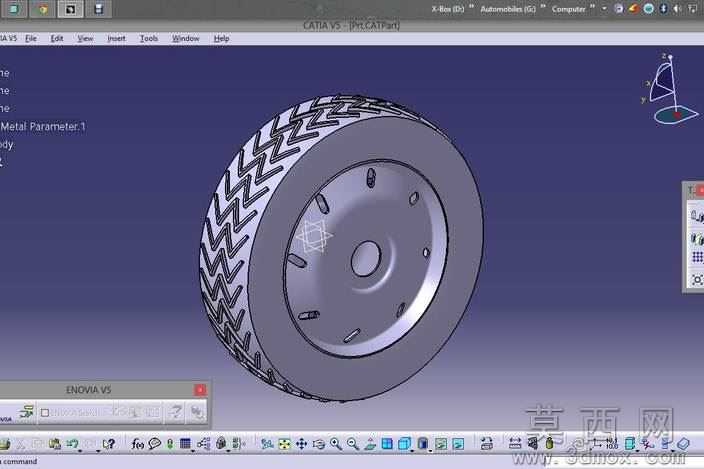This screenshot has height=469, width=704.
Task: Open the Help menu
Action: (221, 39)
